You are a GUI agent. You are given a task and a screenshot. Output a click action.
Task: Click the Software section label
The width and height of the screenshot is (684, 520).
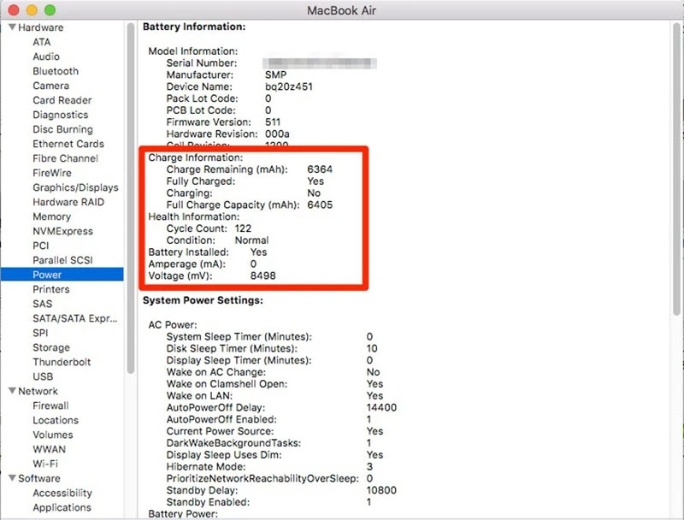click(x=39, y=478)
